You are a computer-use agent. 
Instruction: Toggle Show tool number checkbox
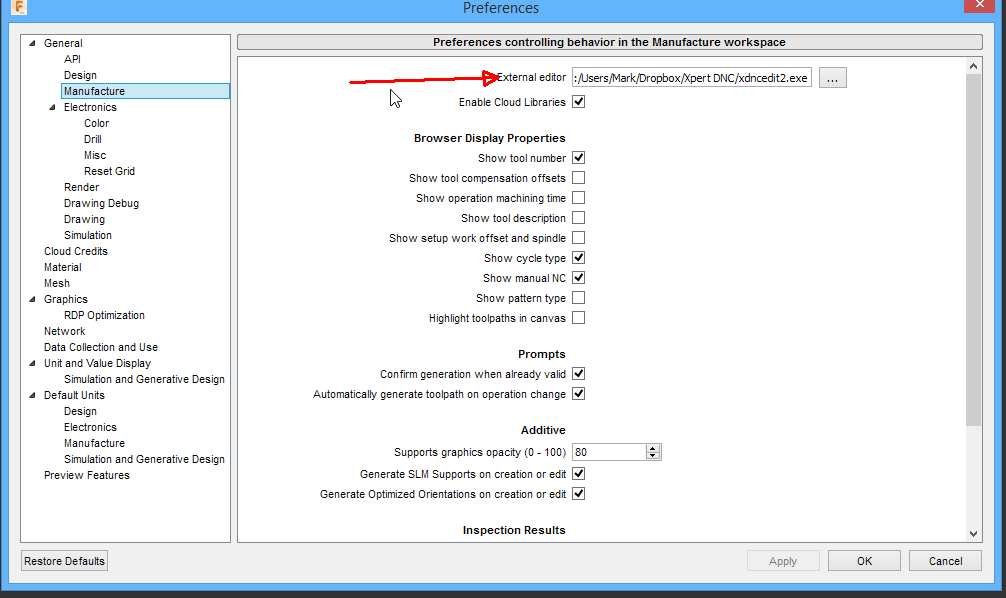click(579, 158)
